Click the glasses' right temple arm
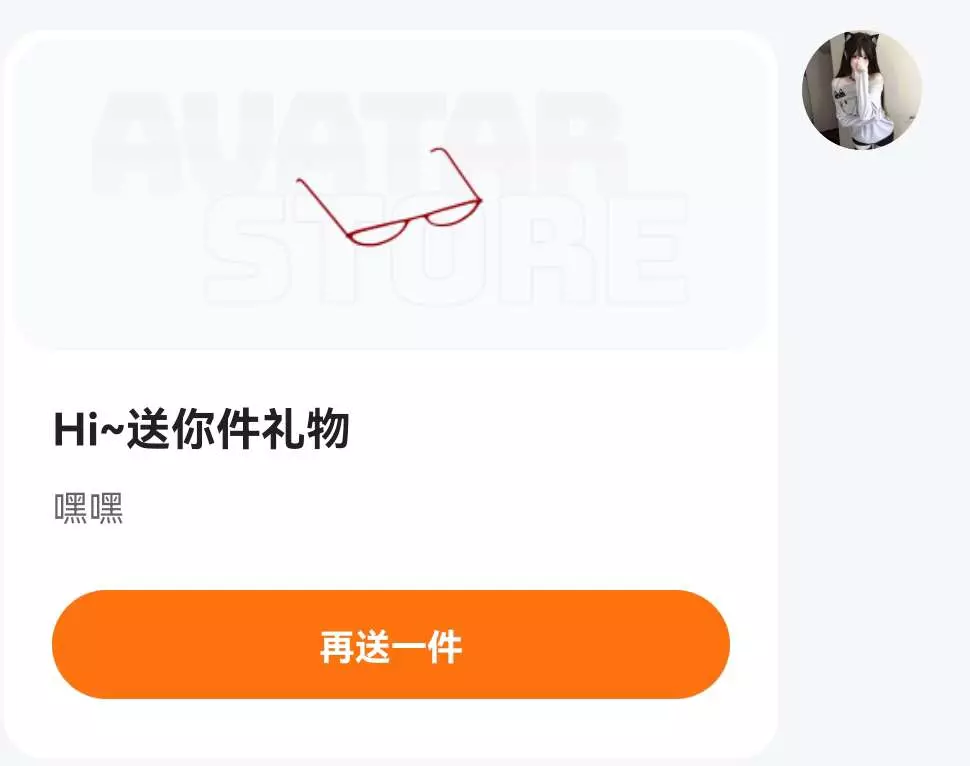The width and height of the screenshot is (970, 766). point(459,172)
